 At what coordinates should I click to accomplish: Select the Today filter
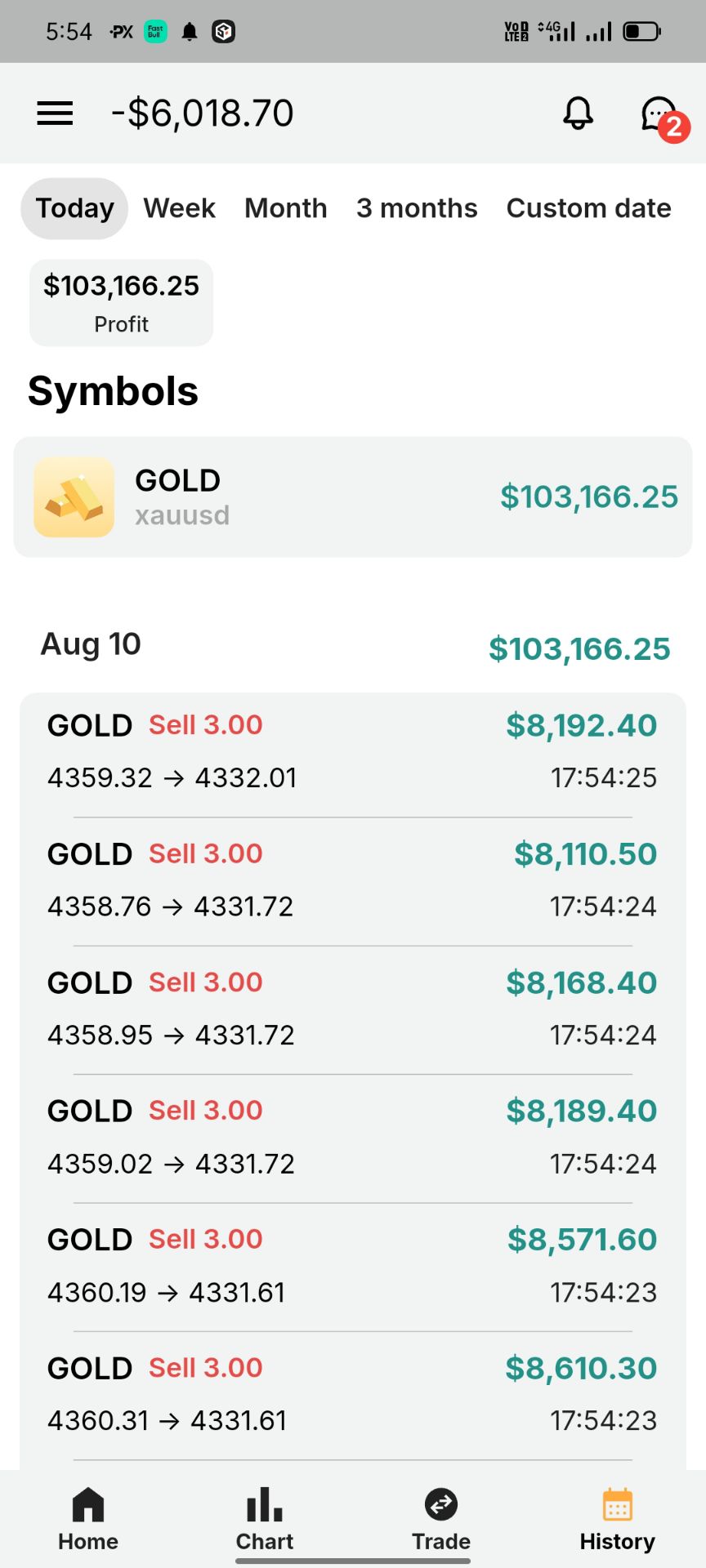[74, 208]
